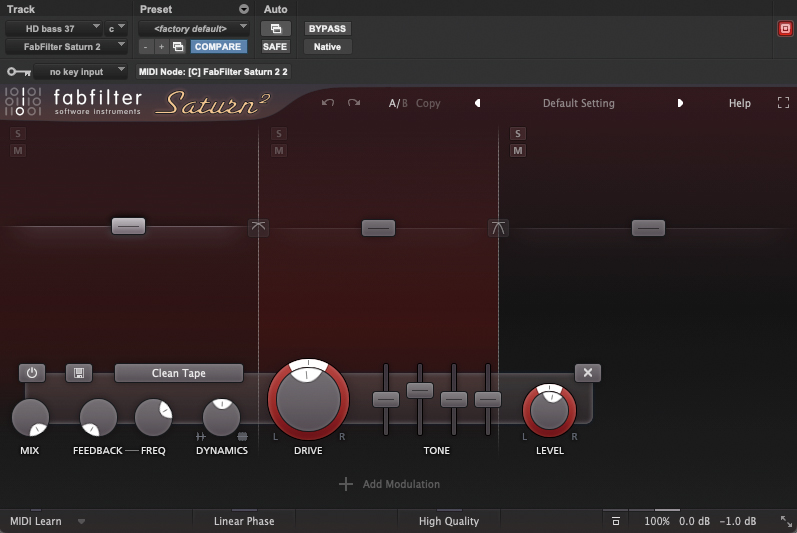Open the plug-in automation enable window icon
This screenshot has height=533, width=797.
click(275, 28)
